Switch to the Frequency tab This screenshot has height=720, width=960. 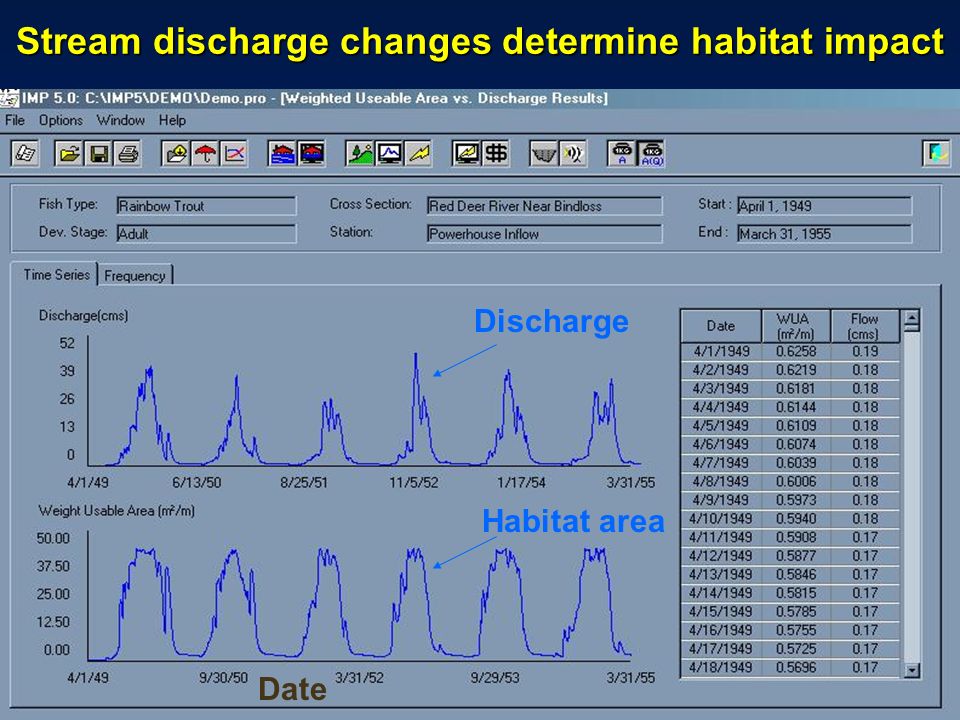pyautogui.click(x=135, y=276)
